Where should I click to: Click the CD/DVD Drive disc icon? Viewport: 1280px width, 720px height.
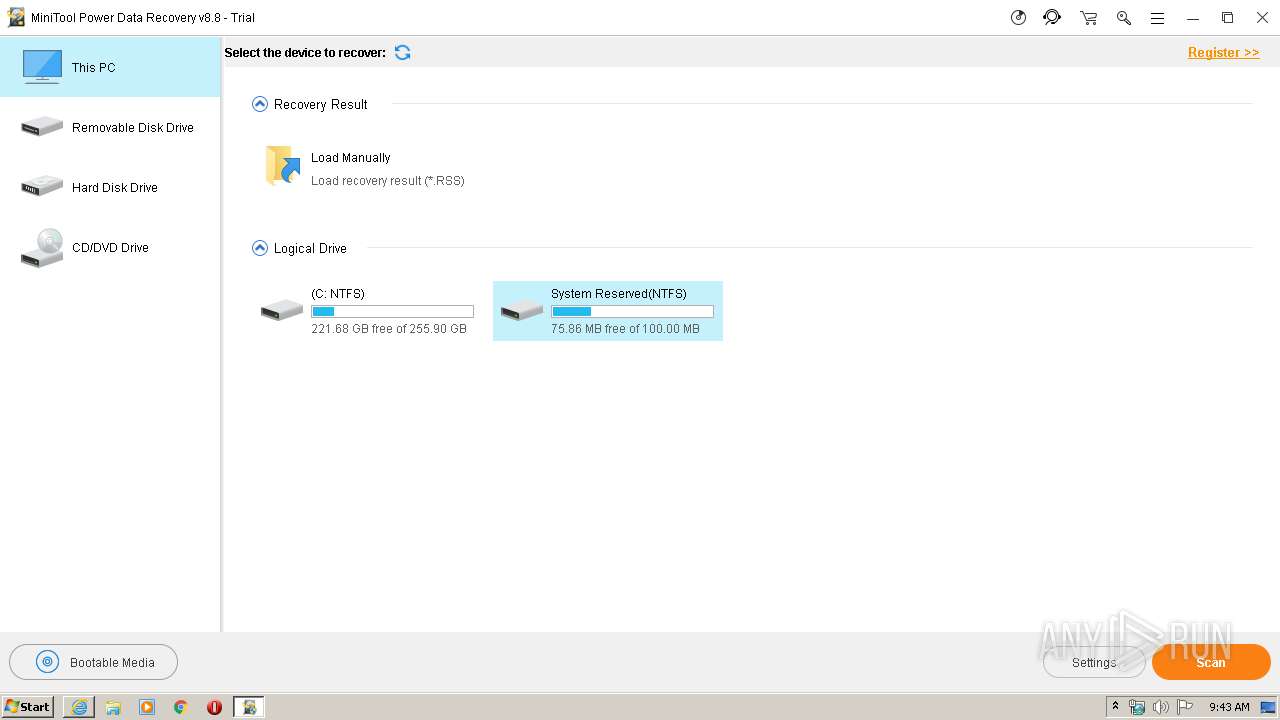point(42,248)
